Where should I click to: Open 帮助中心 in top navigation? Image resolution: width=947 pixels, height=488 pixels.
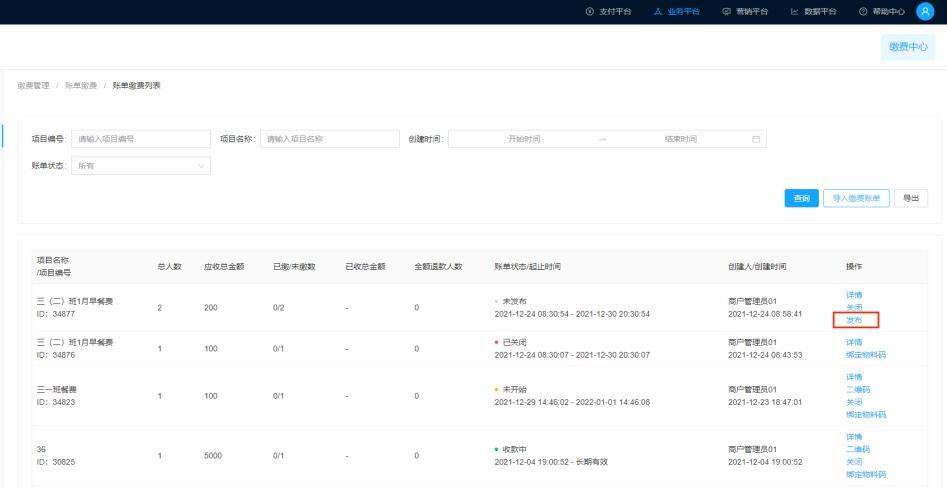point(882,11)
